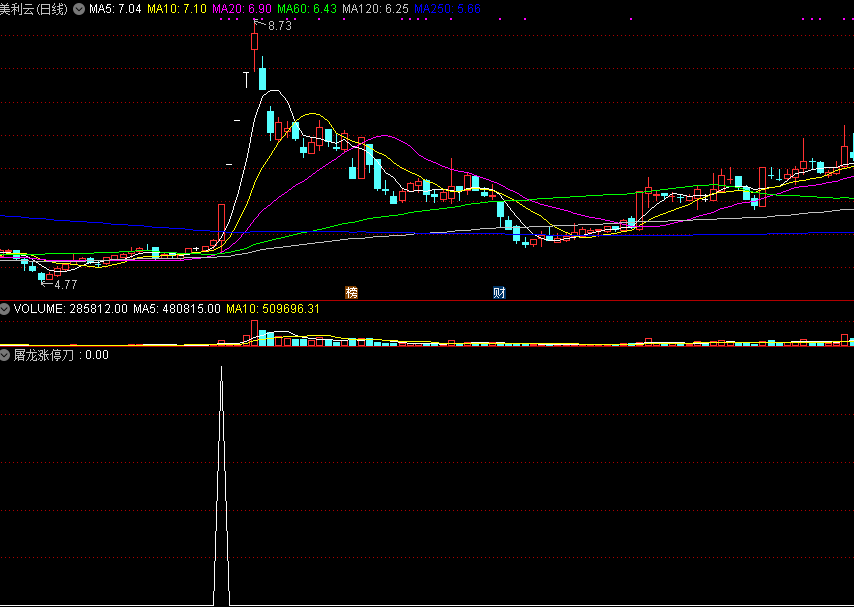854x607 pixels.
Task: Click the 8.73 high price marker
Action: (x=279, y=26)
